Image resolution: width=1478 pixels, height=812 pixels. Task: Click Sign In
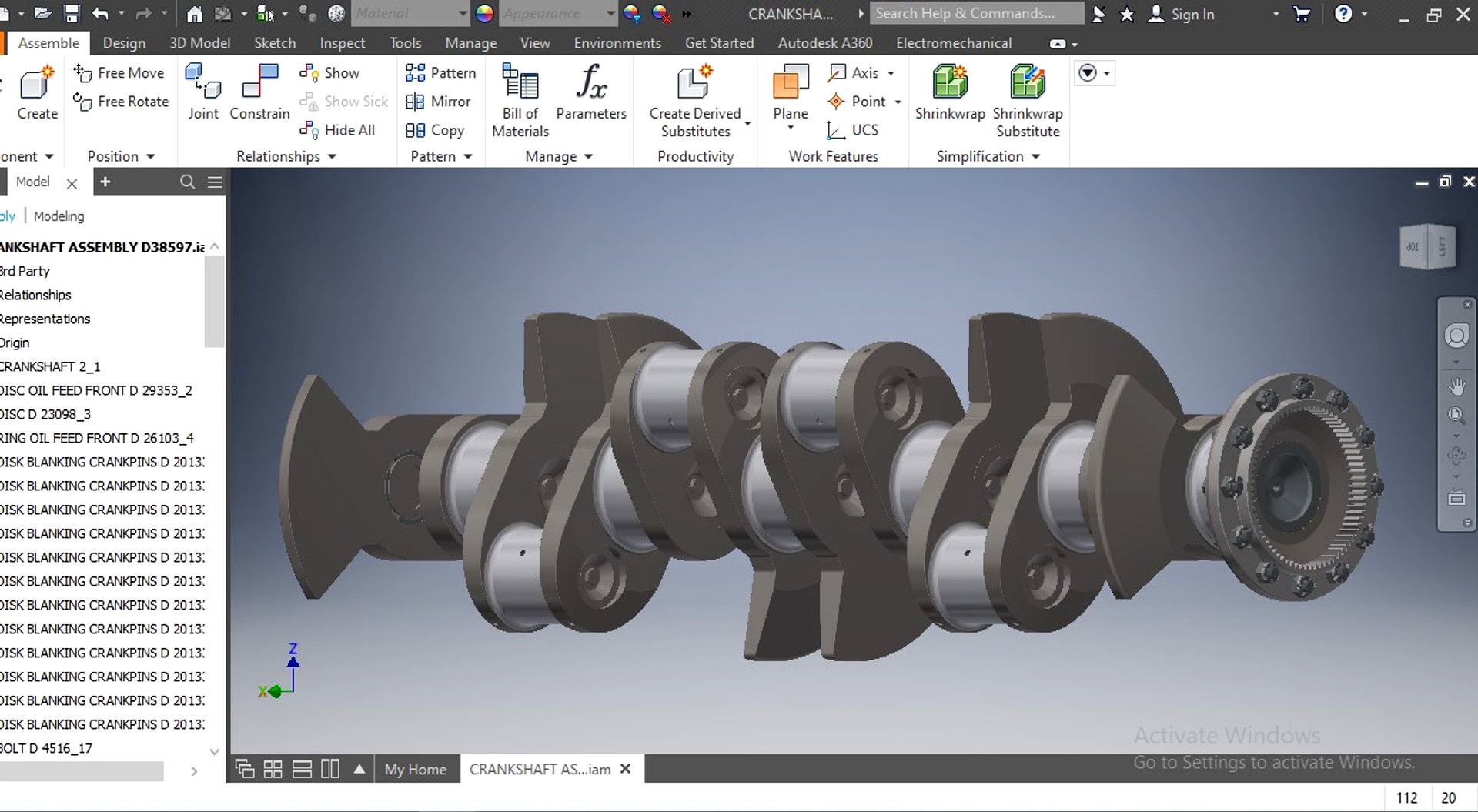coord(1182,14)
